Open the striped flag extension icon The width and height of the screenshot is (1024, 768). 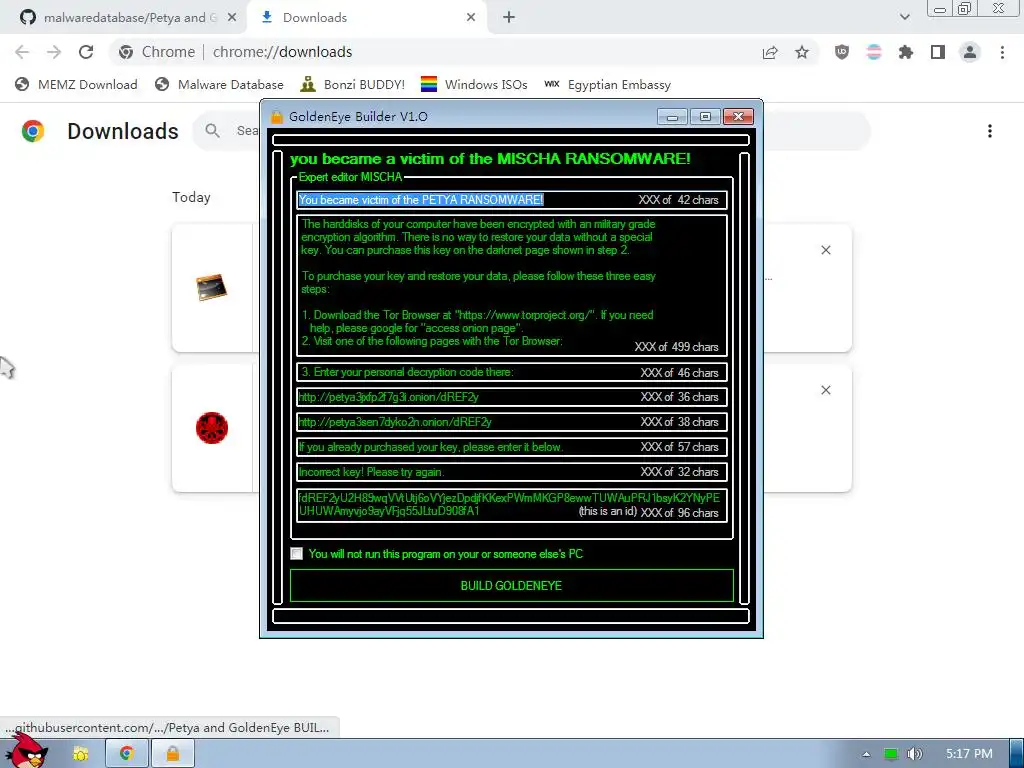[x=874, y=52]
